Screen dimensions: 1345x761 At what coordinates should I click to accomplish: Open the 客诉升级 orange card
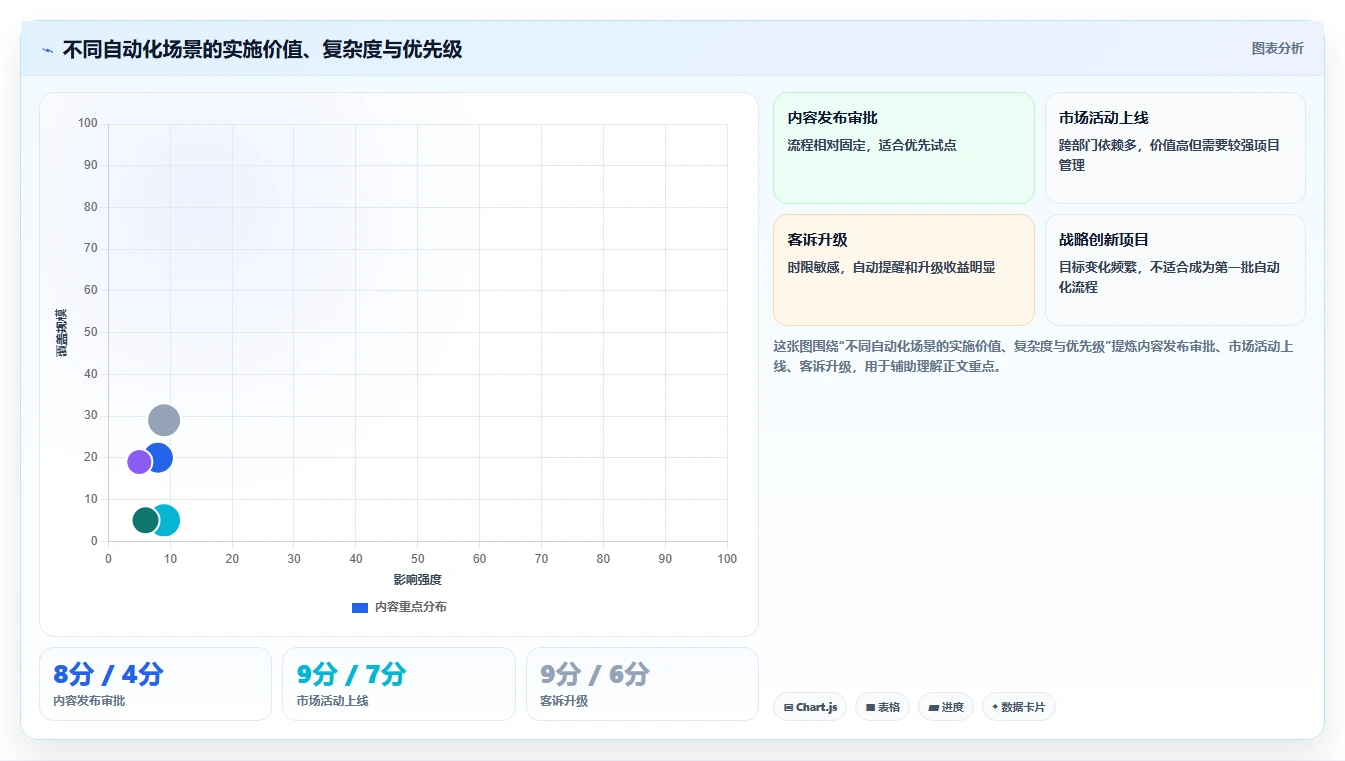pos(904,270)
